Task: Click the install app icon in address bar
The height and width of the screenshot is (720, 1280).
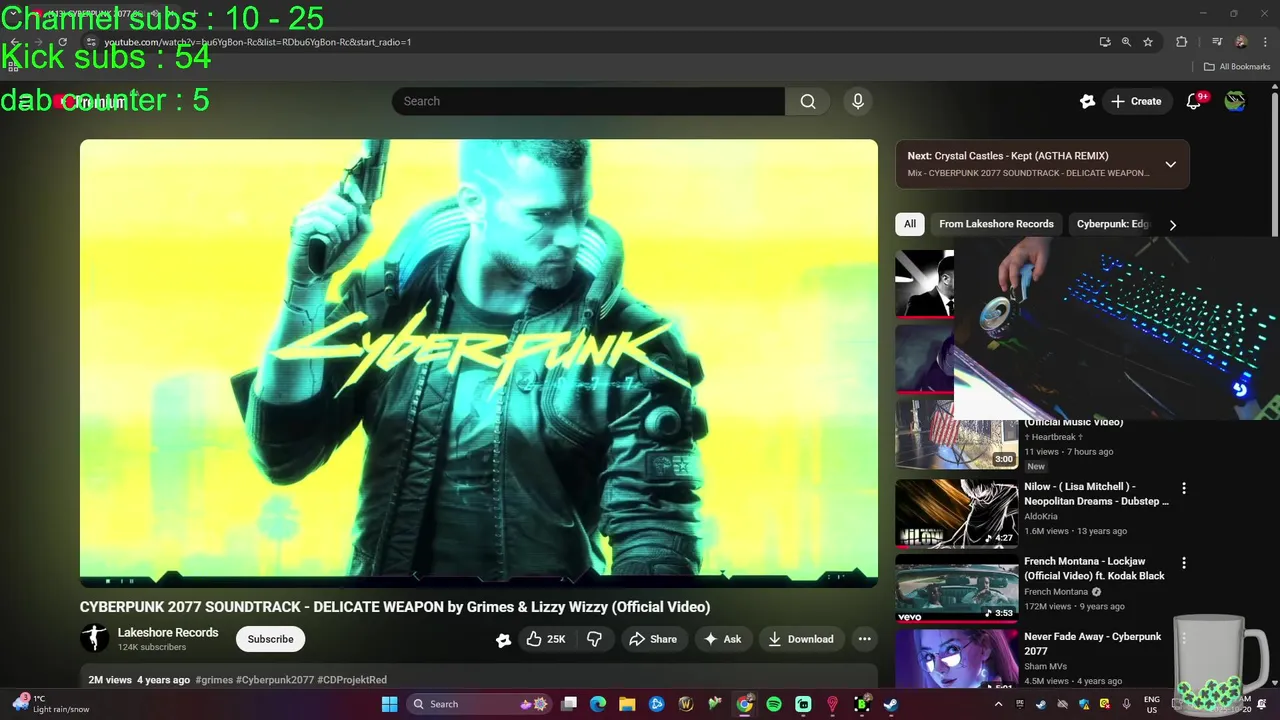Action: pos(1105,42)
